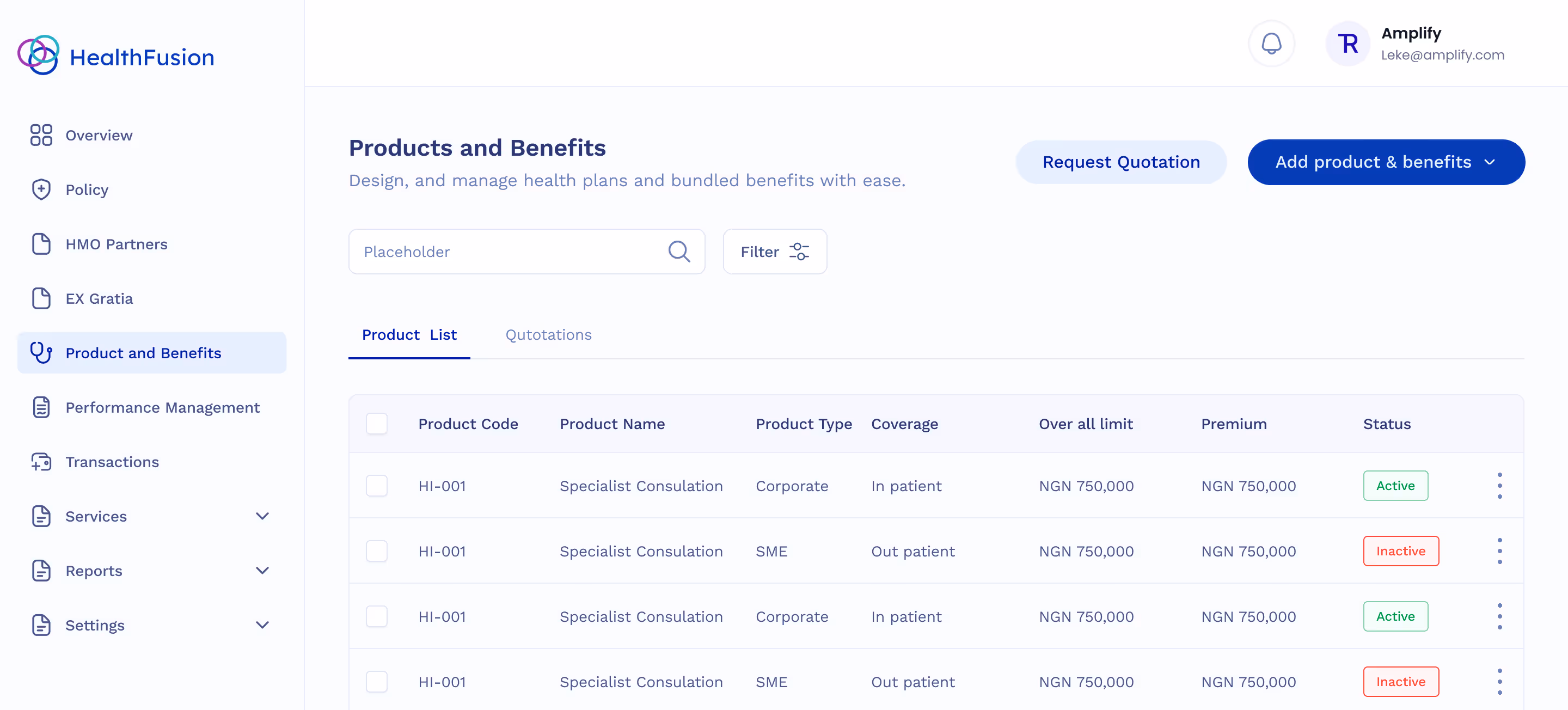Open Add product & benefits dropdown

[x=1386, y=162]
